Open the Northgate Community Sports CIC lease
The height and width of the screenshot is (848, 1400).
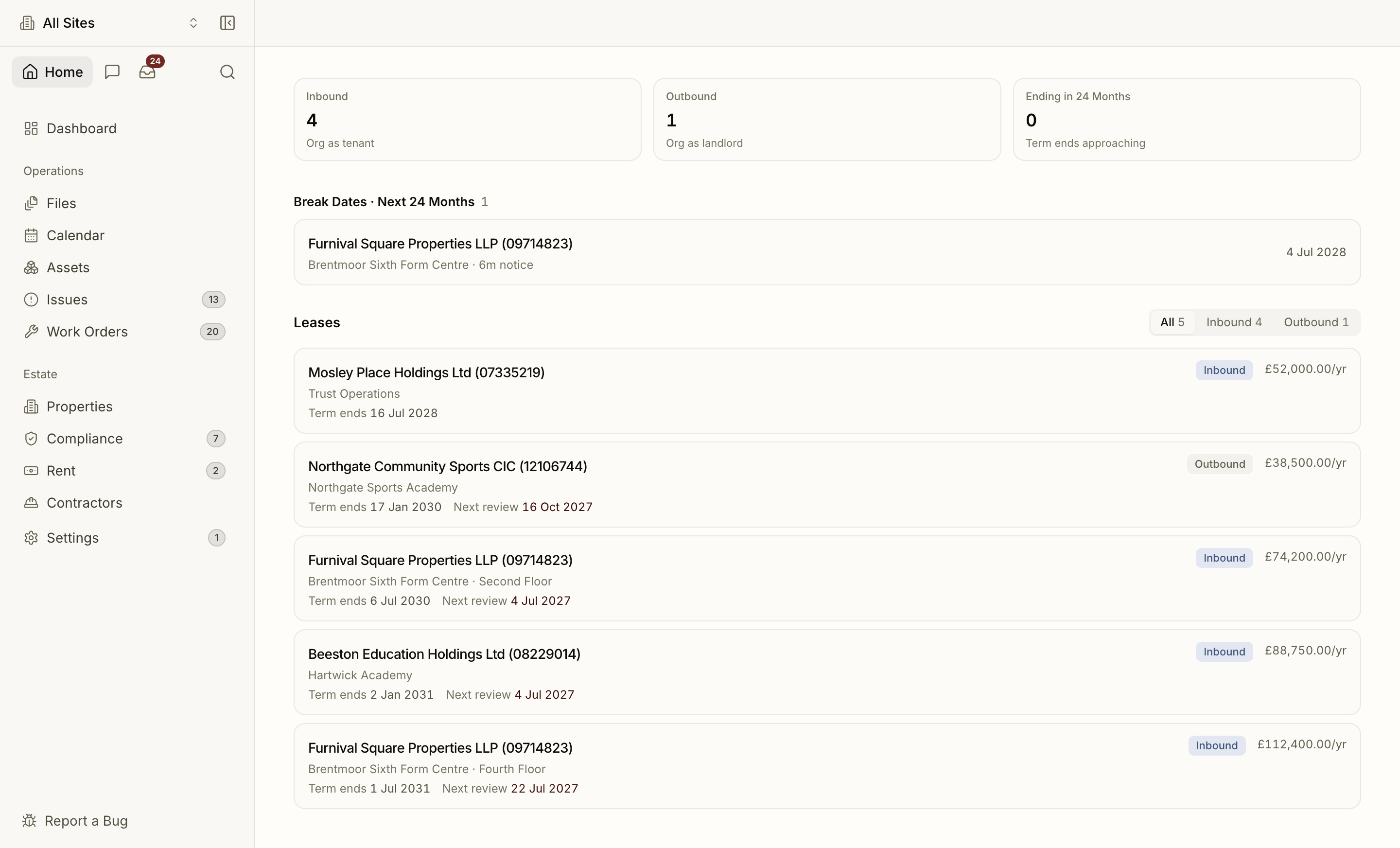click(x=827, y=485)
